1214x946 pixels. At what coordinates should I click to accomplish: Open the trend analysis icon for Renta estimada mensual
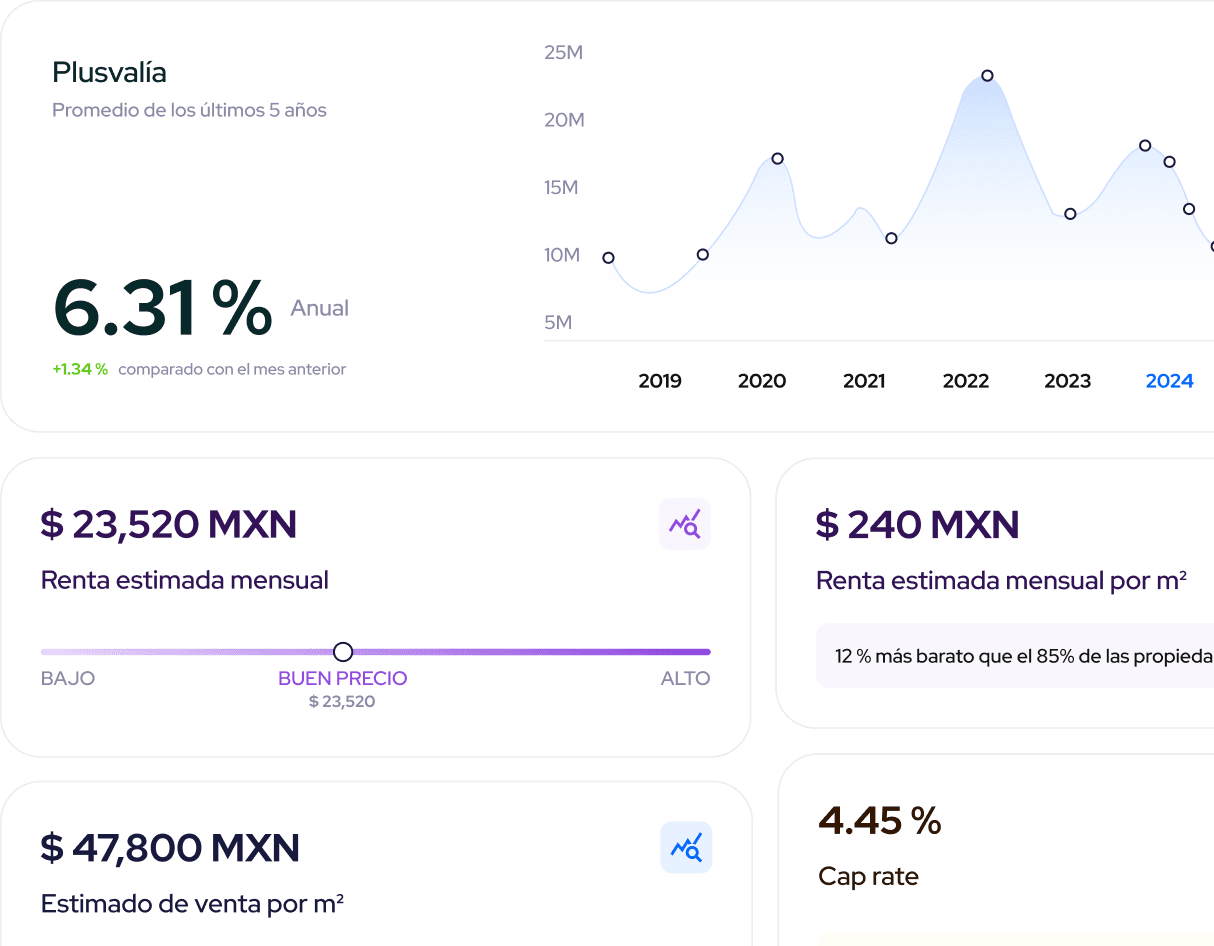[684, 523]
